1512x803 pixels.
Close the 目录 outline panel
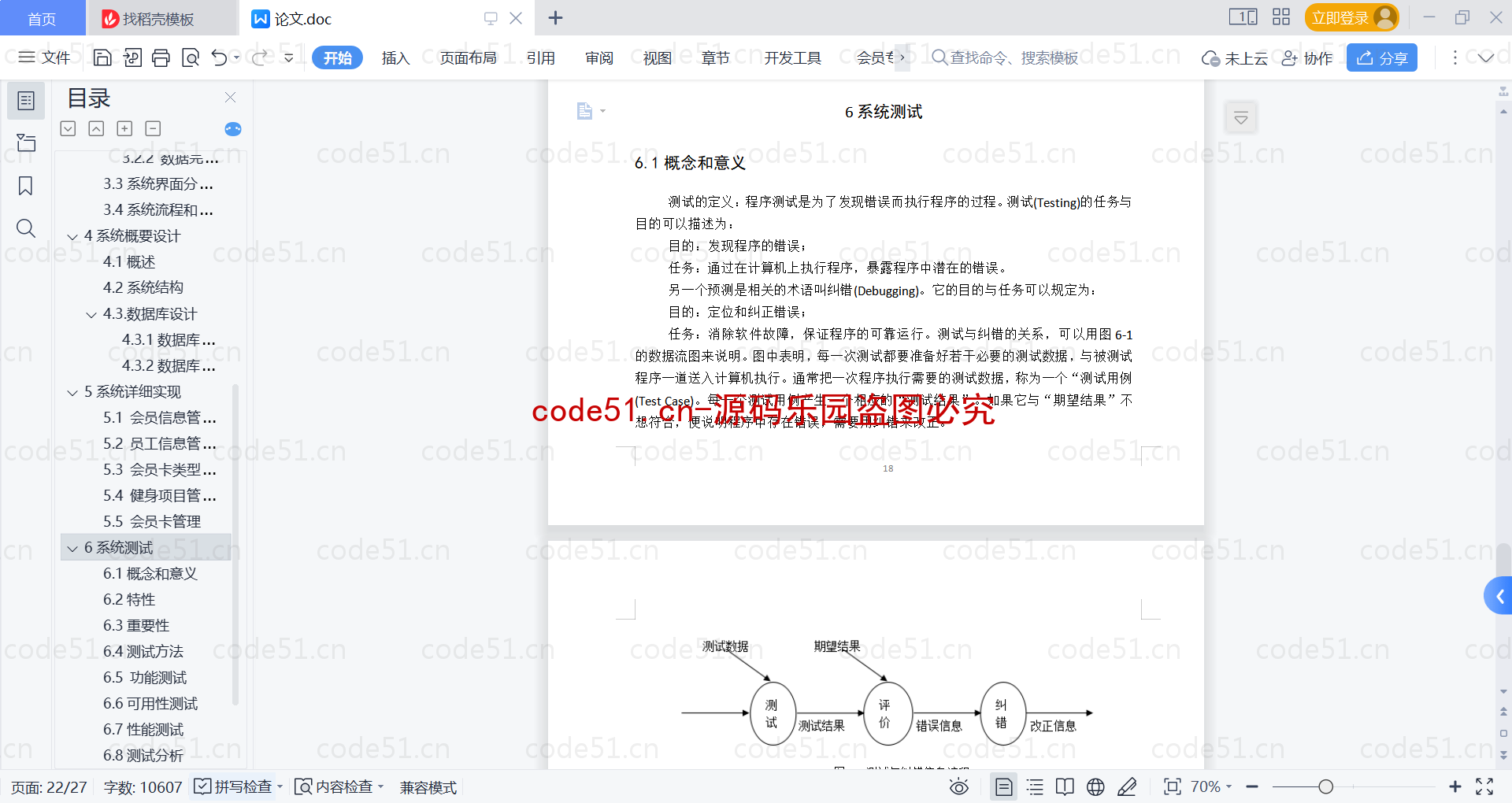(x=230, y=97)
